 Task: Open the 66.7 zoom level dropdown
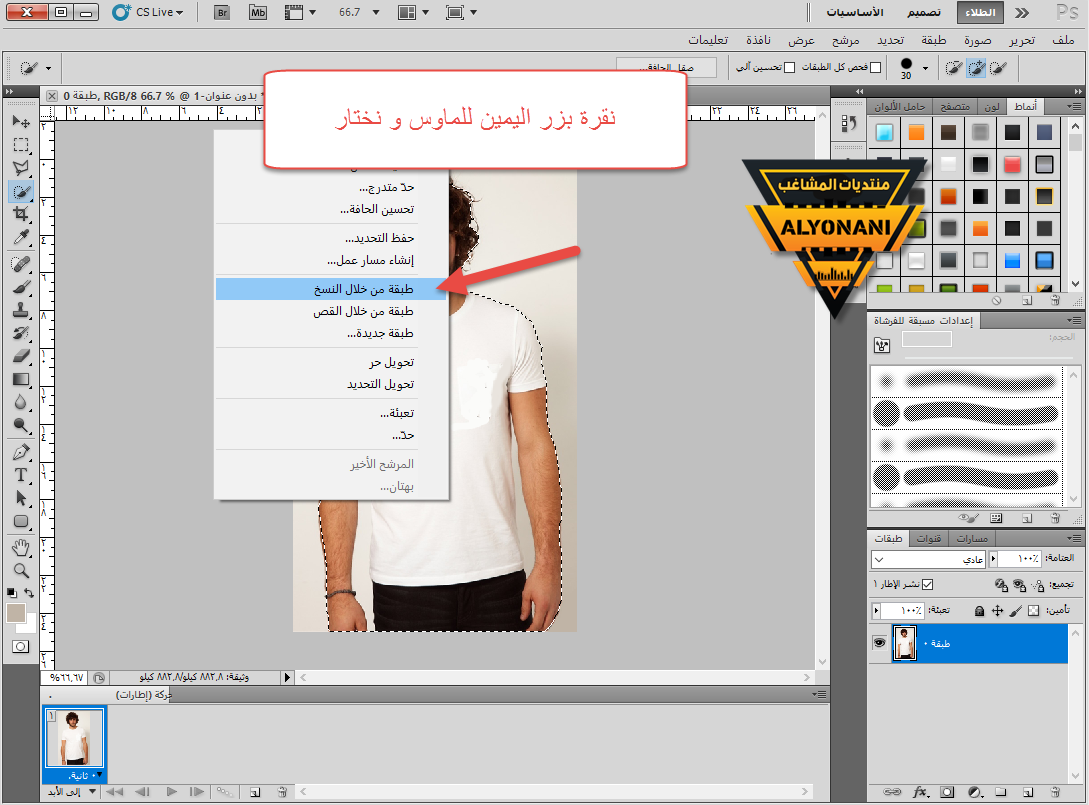(378, 12)
